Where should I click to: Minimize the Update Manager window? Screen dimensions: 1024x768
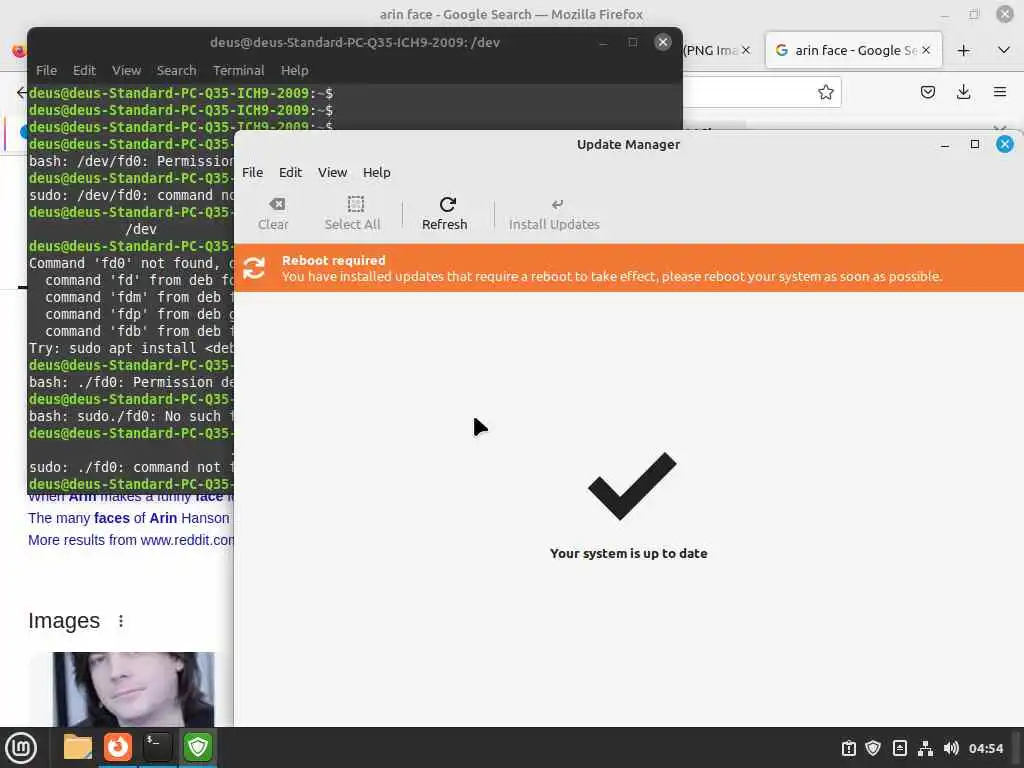point(944,144)
